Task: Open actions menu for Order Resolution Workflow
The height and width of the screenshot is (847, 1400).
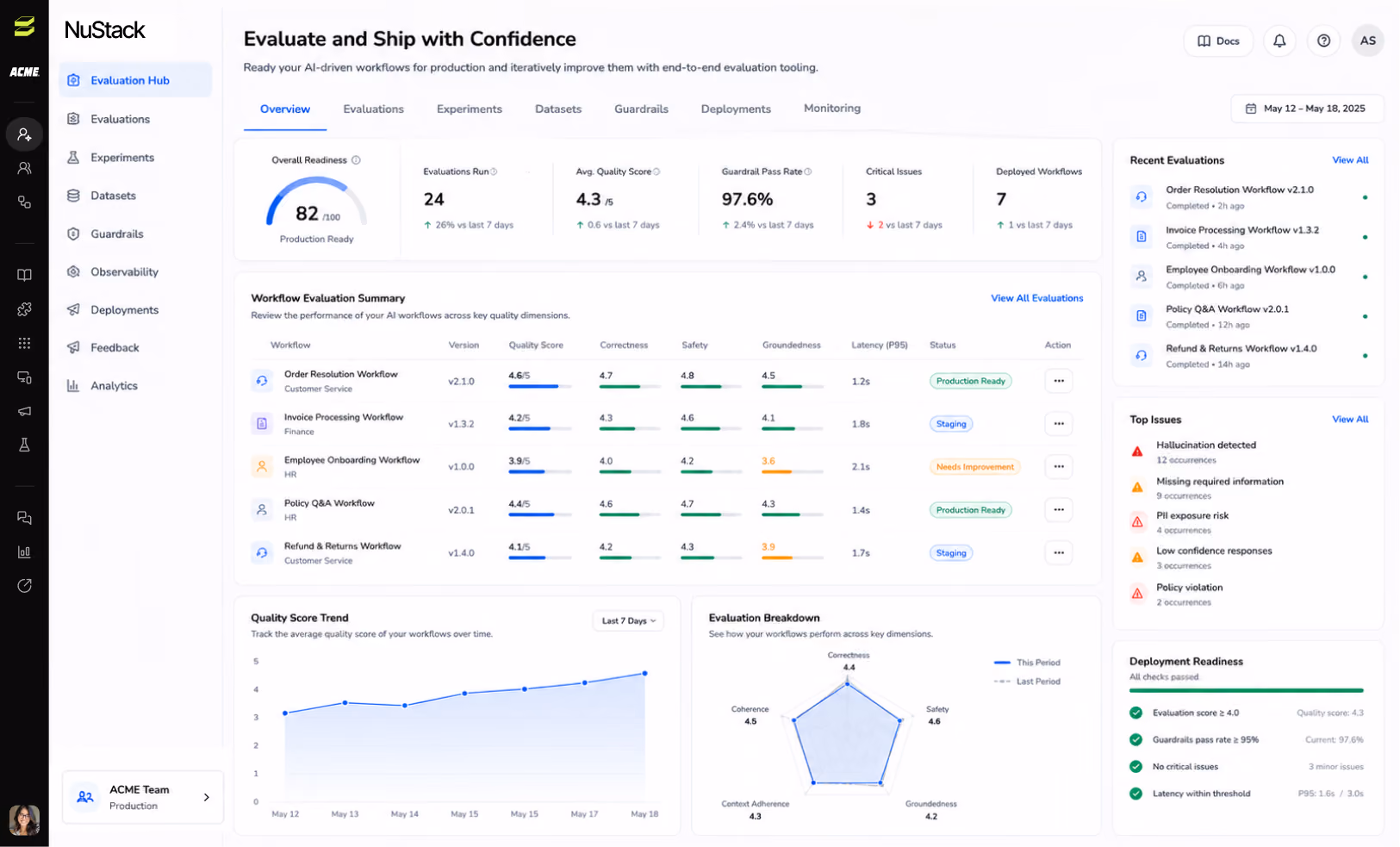Action: (x=1059, y=381)
